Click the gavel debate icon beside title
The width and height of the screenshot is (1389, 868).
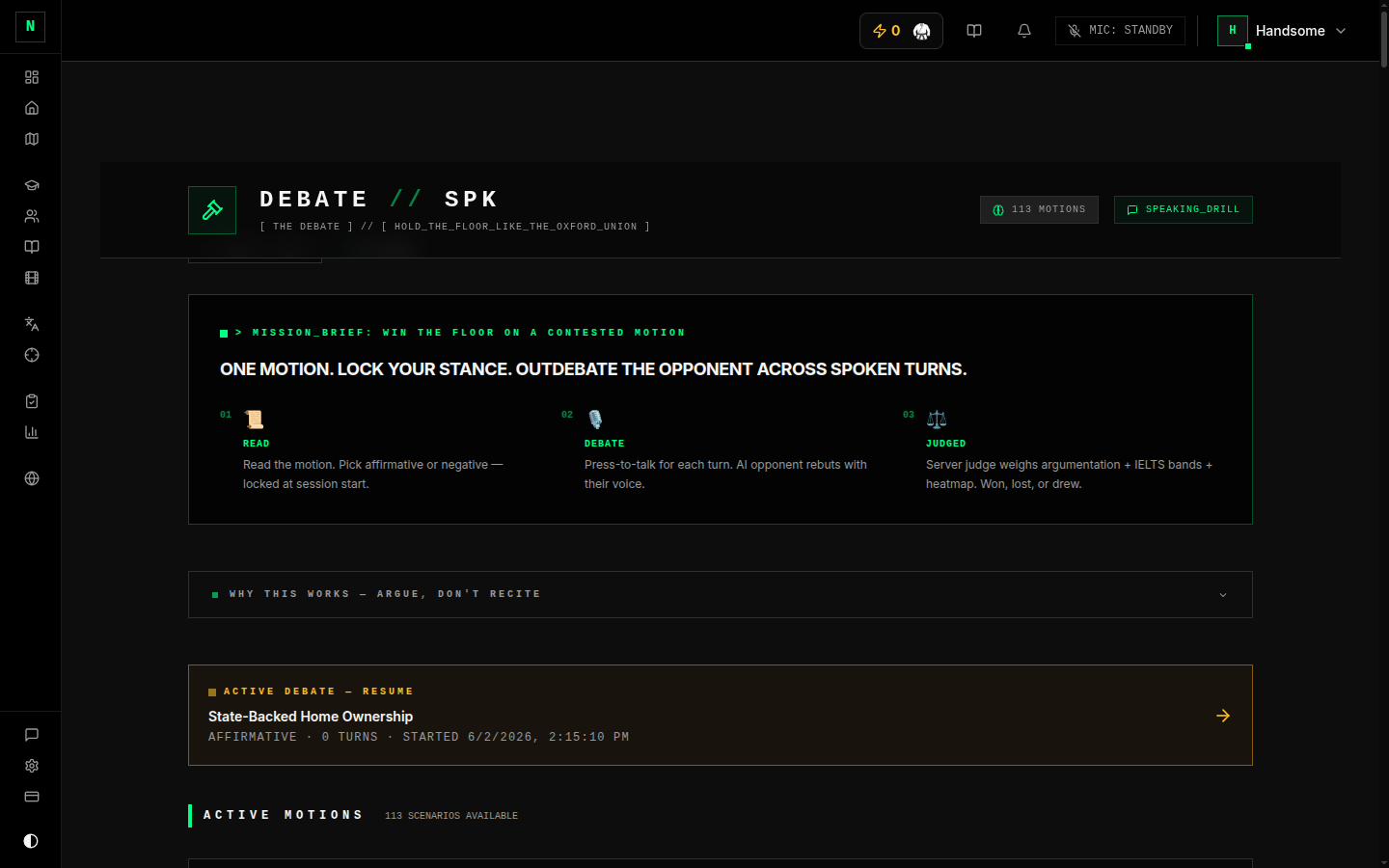[x=212, y=210]
